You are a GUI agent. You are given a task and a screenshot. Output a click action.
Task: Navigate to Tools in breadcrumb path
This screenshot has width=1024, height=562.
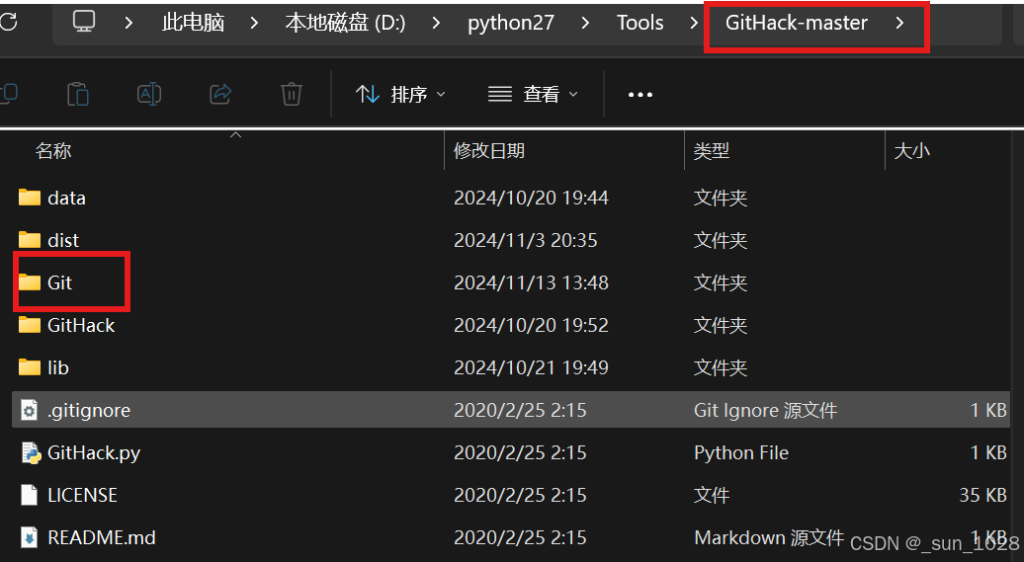tap(640, 22)
